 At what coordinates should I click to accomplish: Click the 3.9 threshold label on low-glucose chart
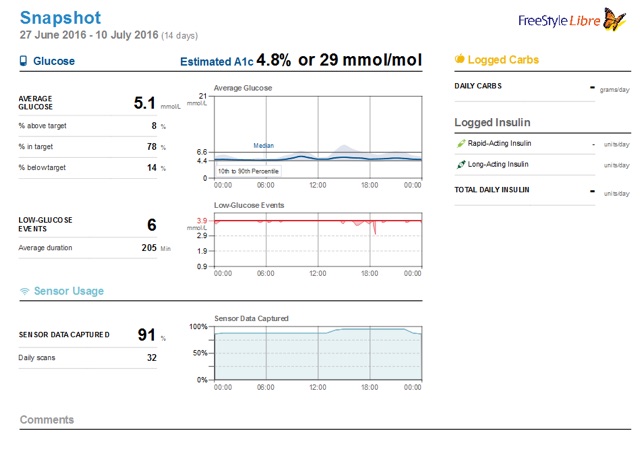(202, 221)
